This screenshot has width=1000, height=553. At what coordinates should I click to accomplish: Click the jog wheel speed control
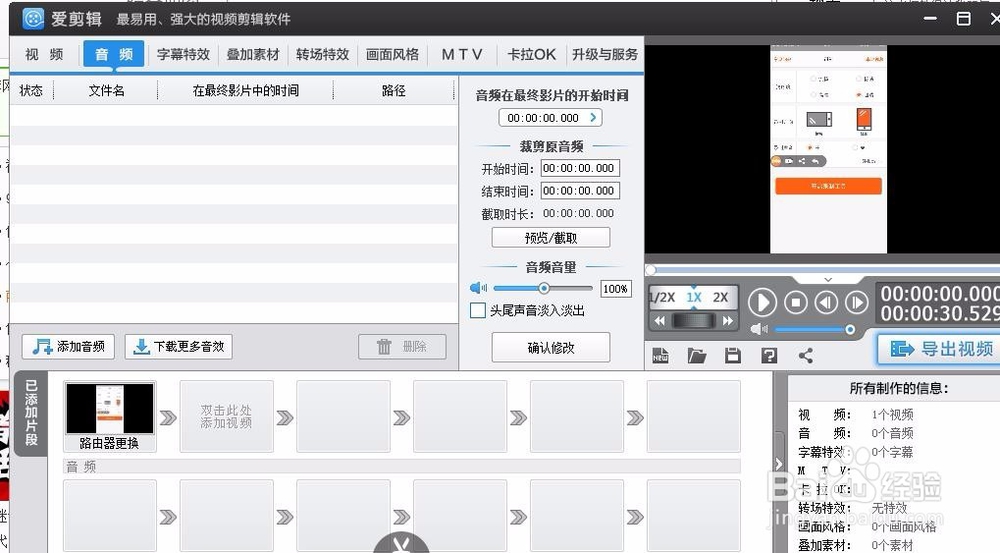(x=694, y=321)
